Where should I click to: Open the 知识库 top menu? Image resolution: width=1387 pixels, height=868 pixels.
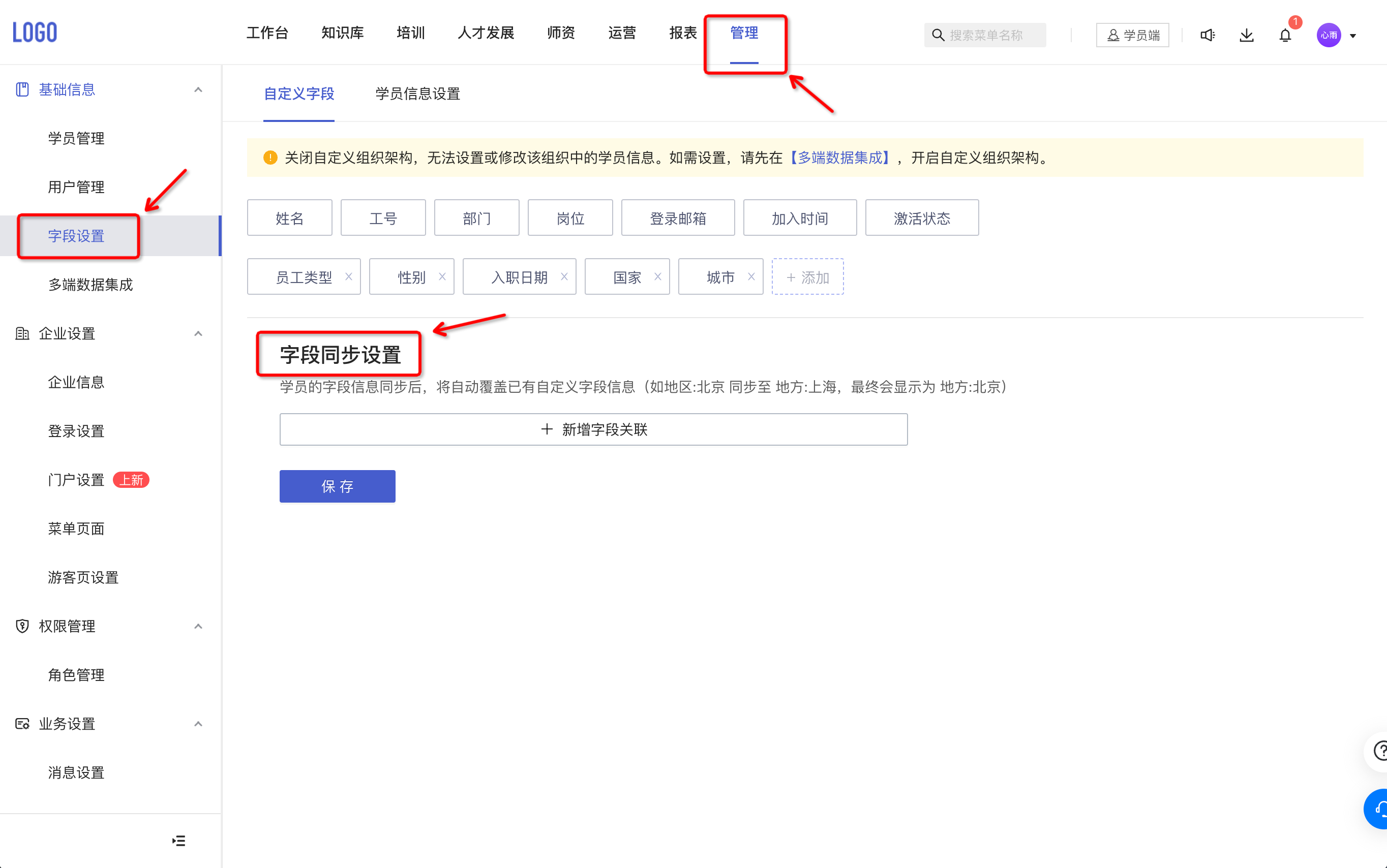[343, 33]
